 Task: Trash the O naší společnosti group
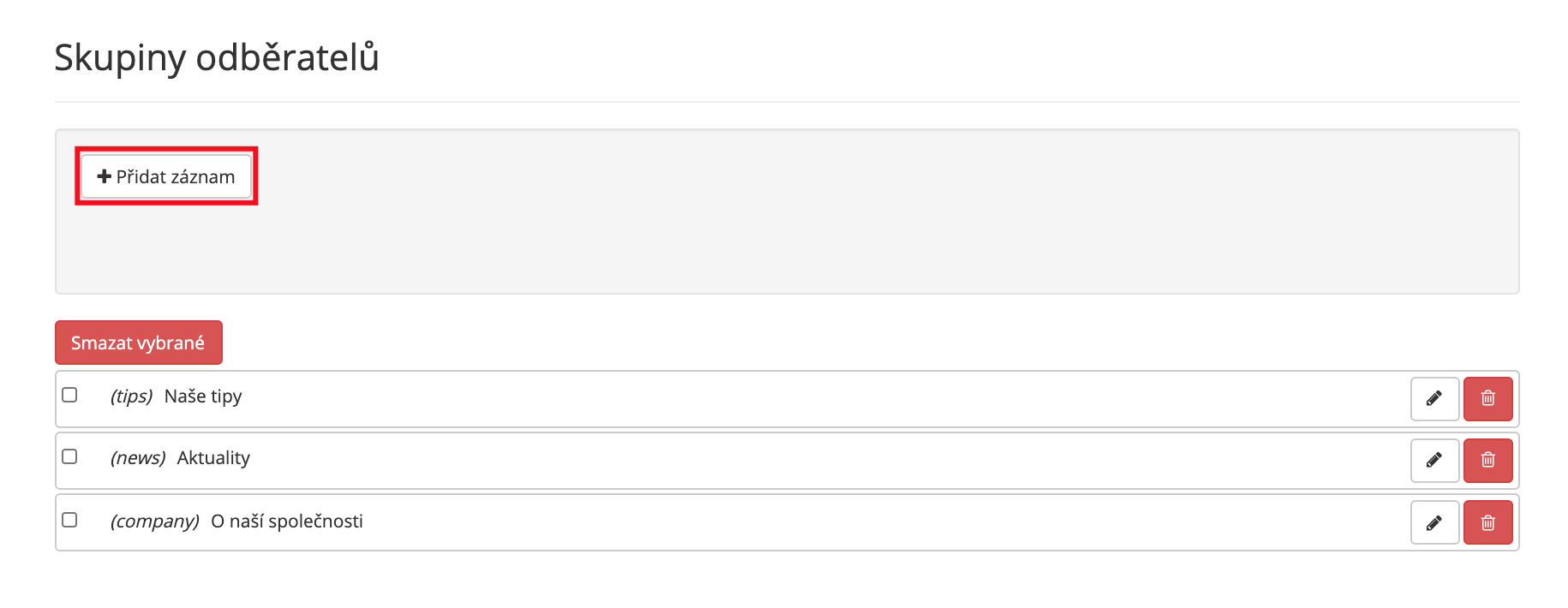pos(1487,522)
